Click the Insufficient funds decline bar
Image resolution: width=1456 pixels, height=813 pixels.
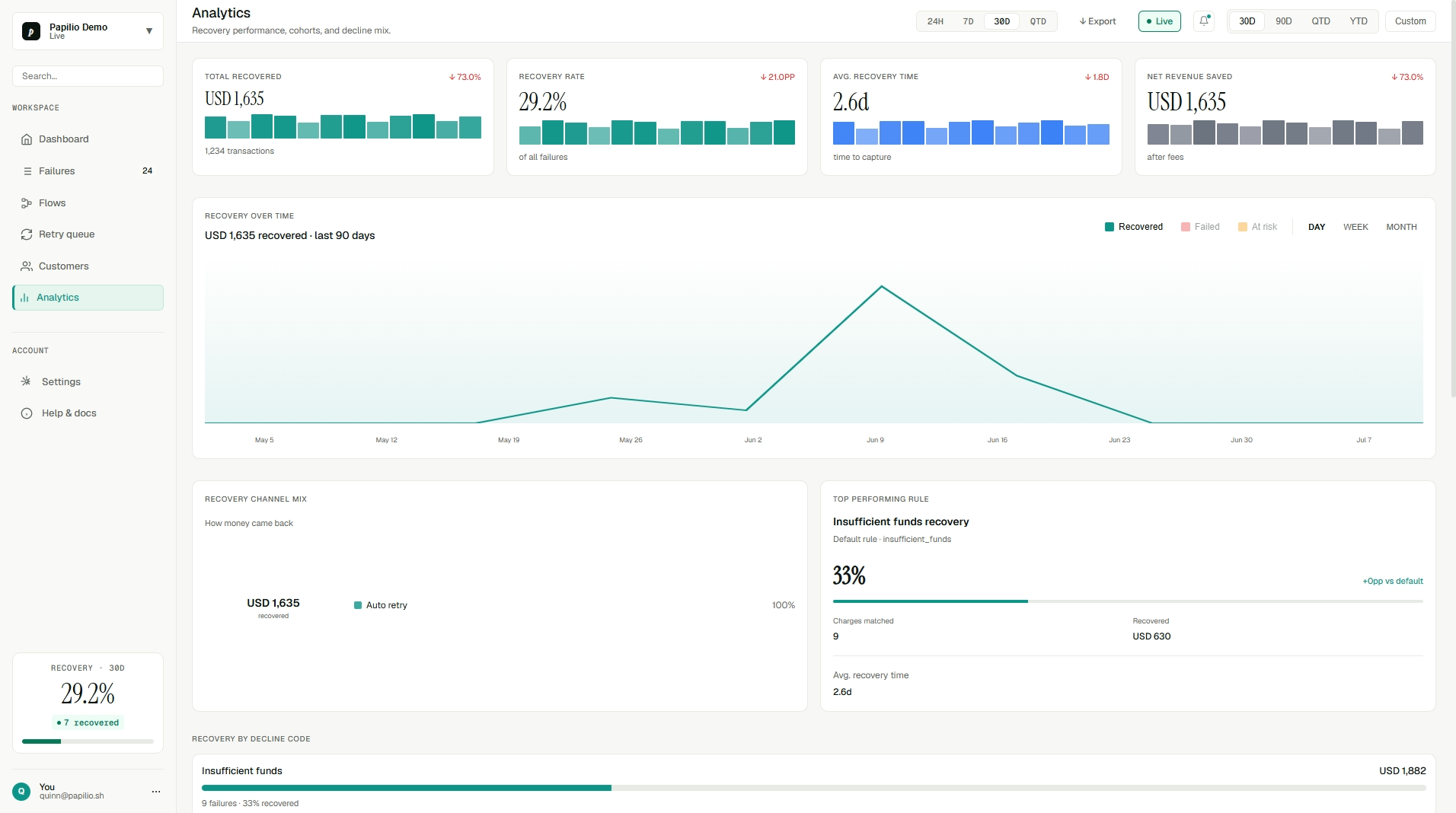[x=813, y=788]
